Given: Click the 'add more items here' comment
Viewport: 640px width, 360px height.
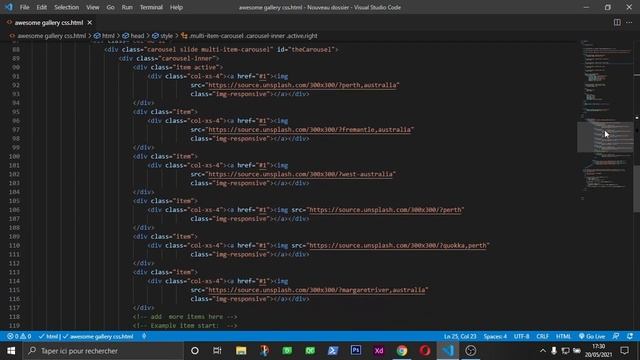Looking at the screenshot, I should pos(185,317).
